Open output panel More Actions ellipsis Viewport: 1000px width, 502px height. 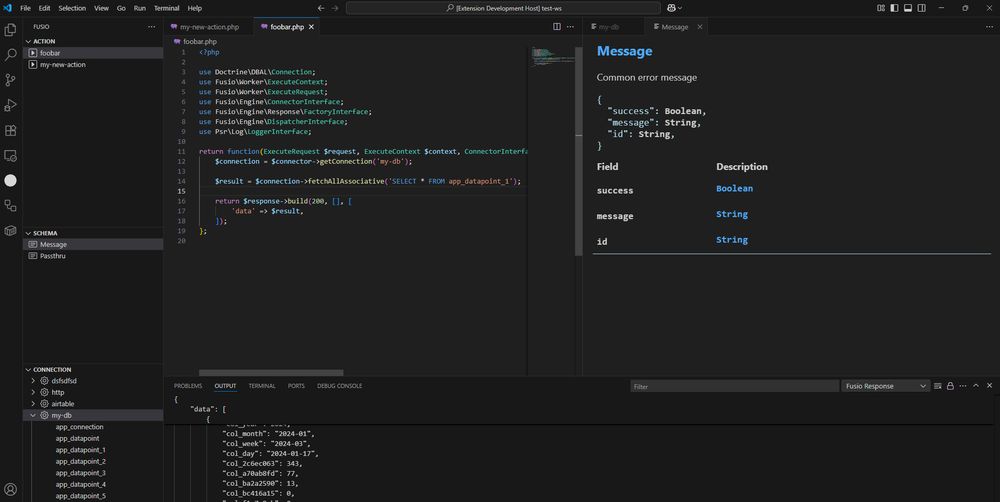coord(963,386)
